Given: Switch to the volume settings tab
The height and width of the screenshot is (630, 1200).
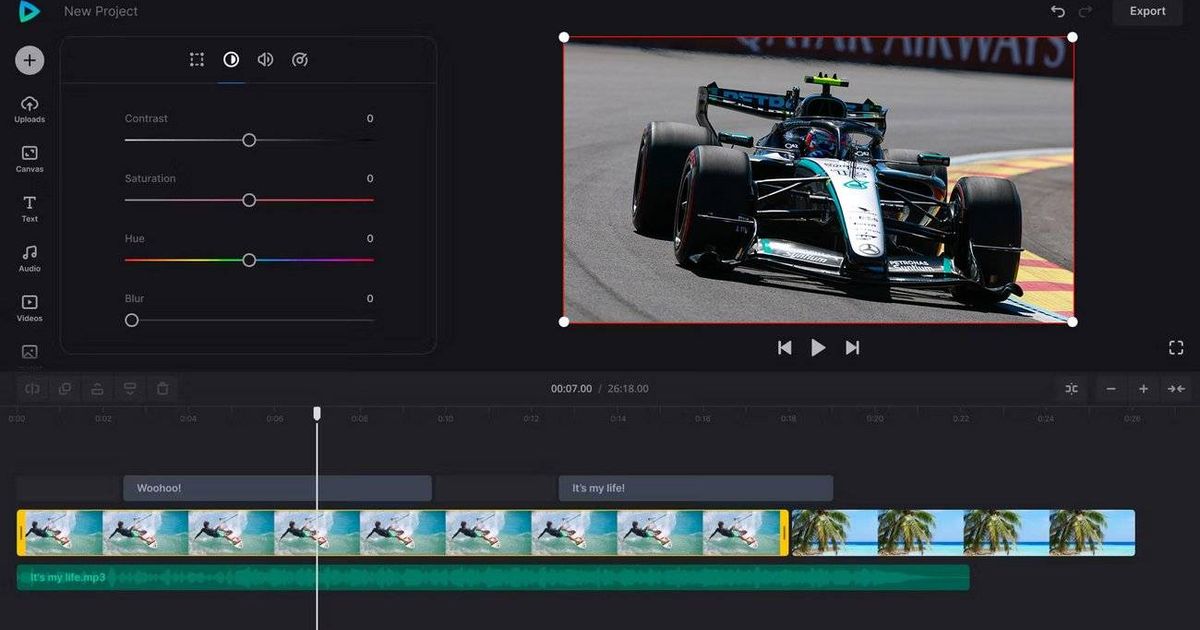Looking at the screenshot, I should click(265, 60).
